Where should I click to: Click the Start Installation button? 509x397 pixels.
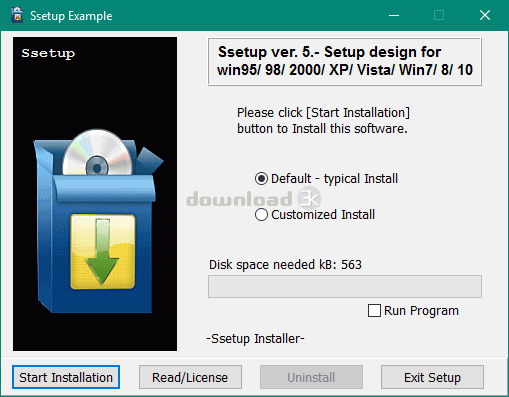tap(66, 377)
